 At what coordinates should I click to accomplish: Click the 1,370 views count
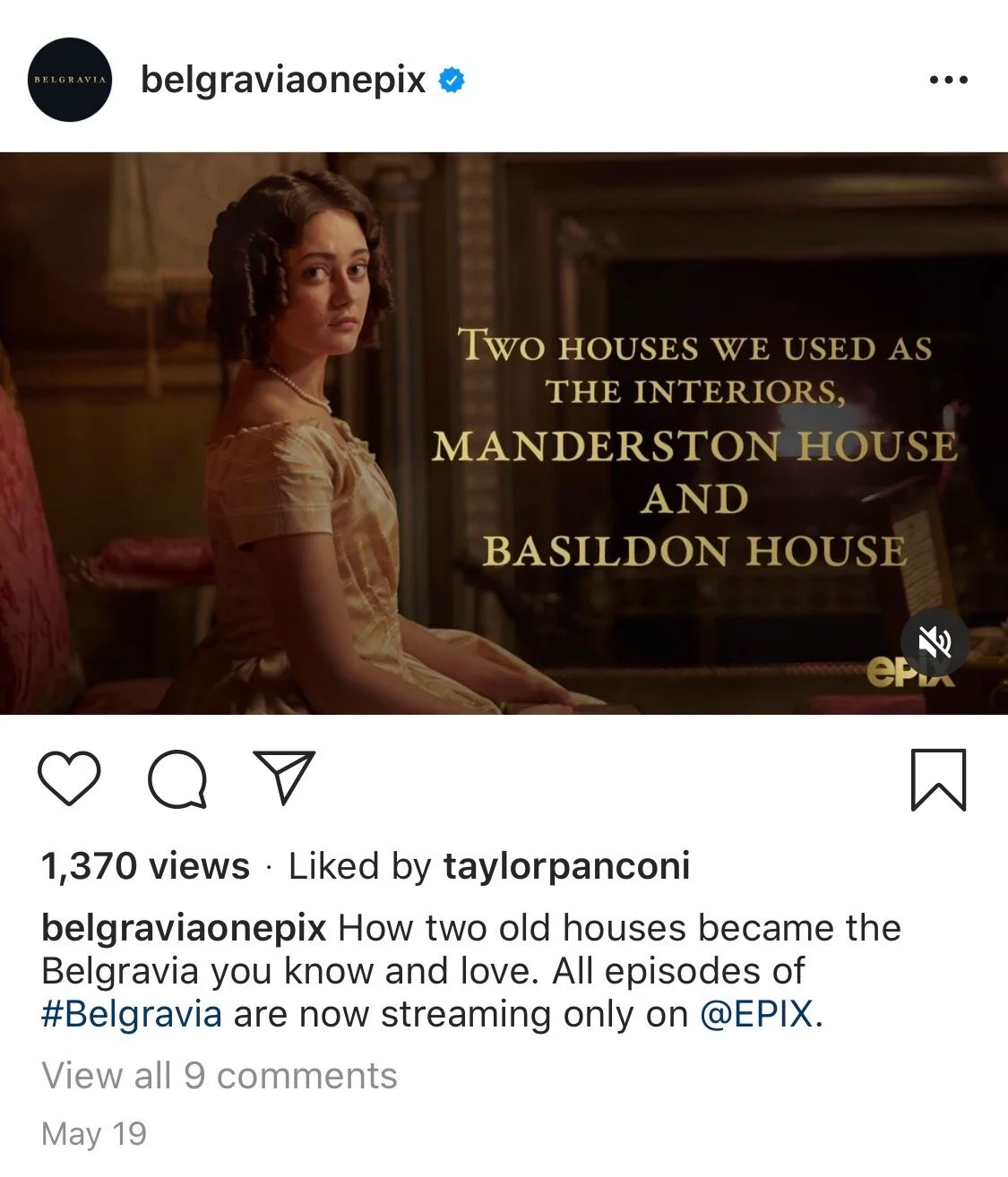[145, 866]
